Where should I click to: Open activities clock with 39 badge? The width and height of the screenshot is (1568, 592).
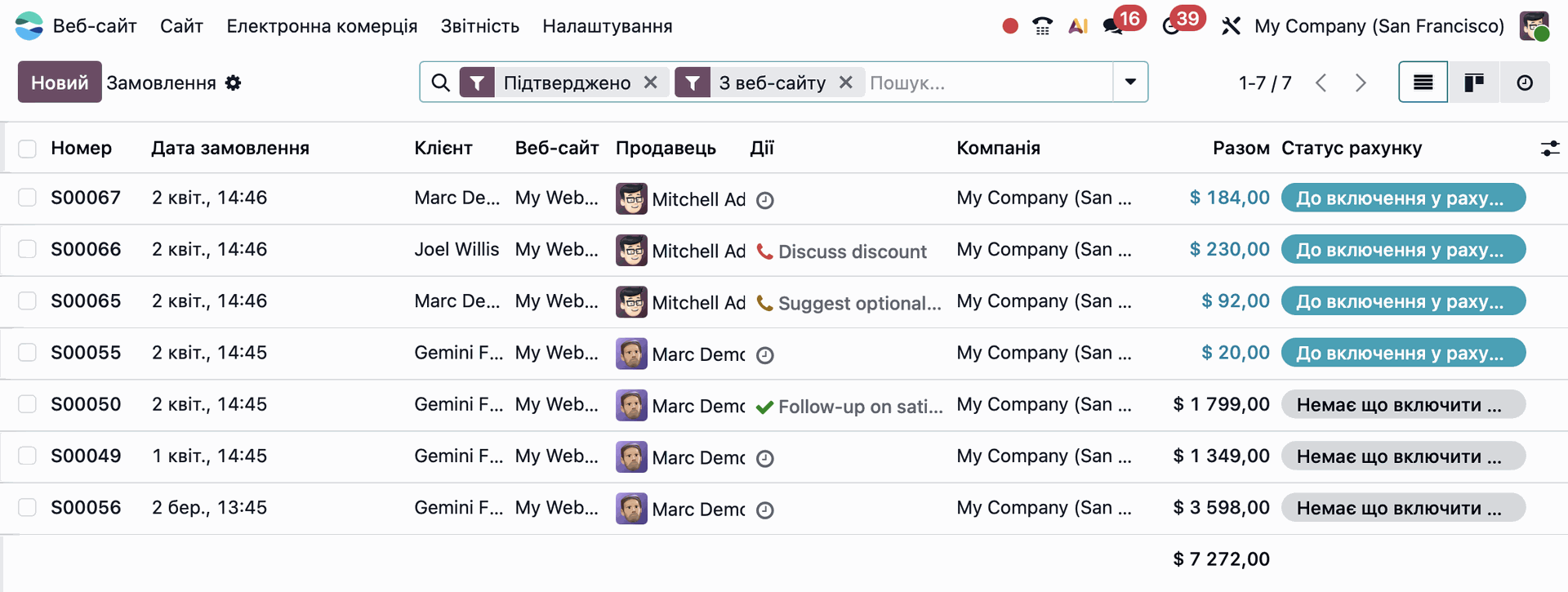pos(1172,26)
